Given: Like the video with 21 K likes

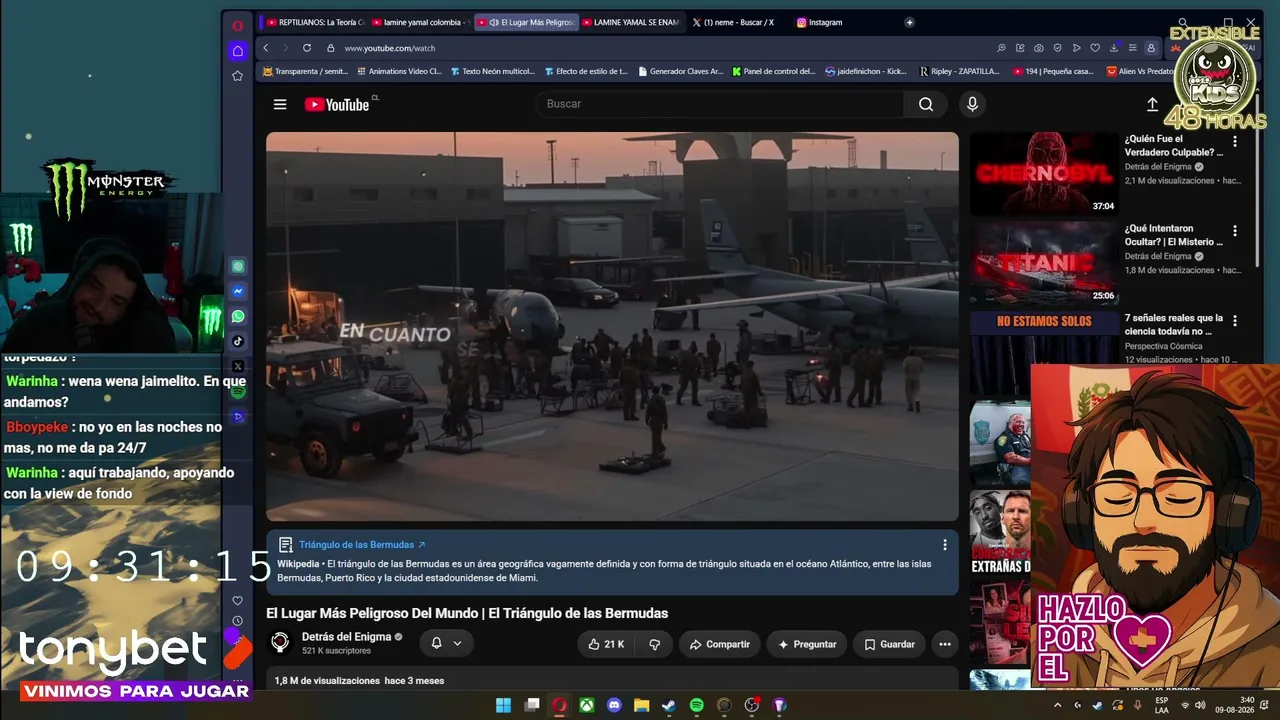Looking at the screenshot, I should coord(606,644).
